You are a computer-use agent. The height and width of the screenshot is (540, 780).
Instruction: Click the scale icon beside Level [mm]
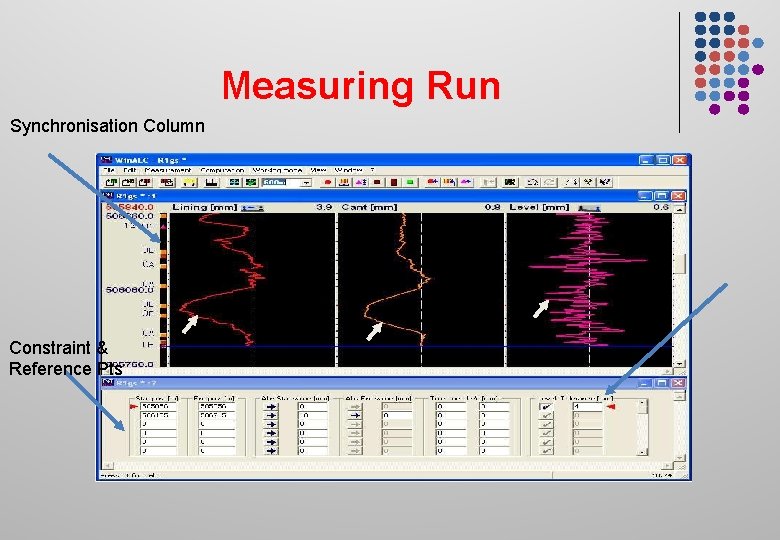pos(588,208)
